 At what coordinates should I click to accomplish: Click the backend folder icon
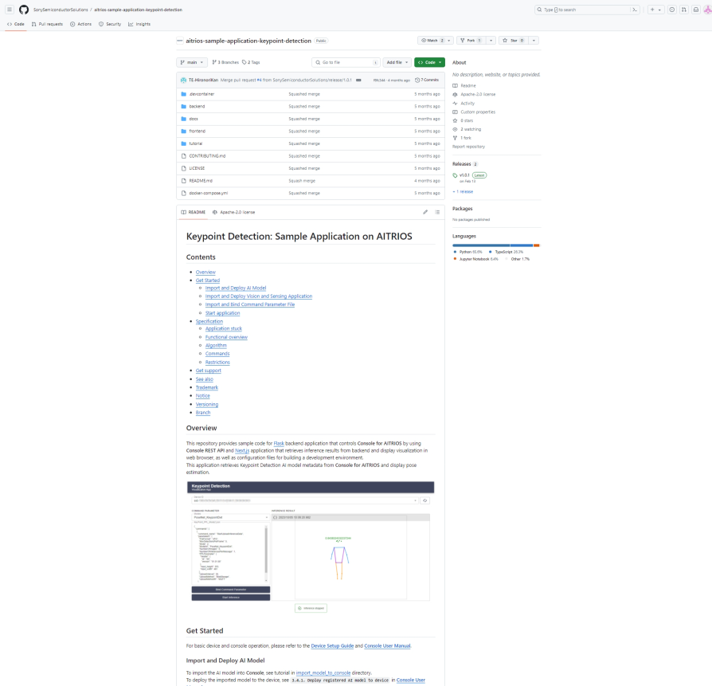coord(183,106)
